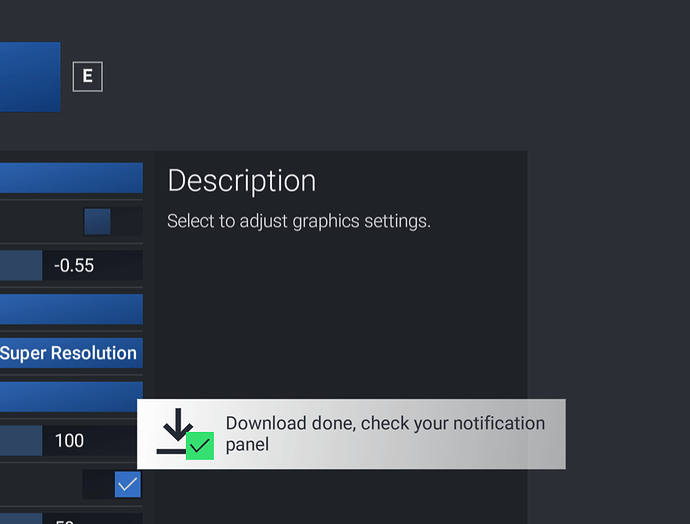Screen dimensions: 690x524
Task: Adjust the slider beside -0.55
Action: click(21, 265)
